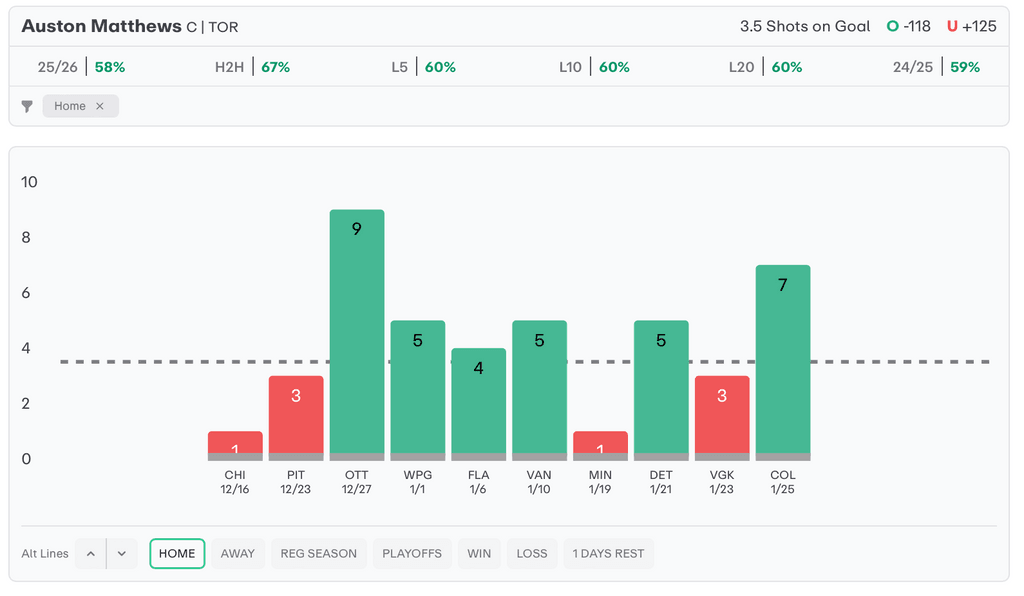
Task: Select the PLAYOFFS filter
Action: 411,553
